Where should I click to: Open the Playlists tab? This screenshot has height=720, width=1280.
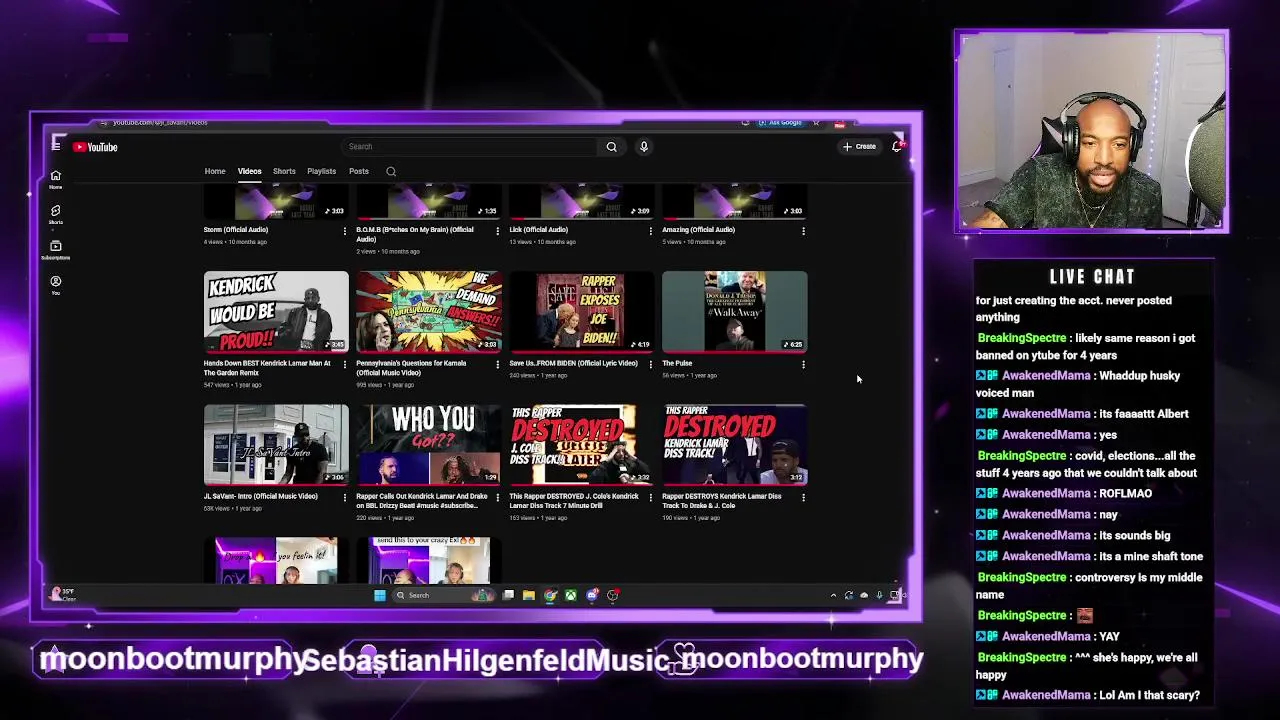point(321,171)
